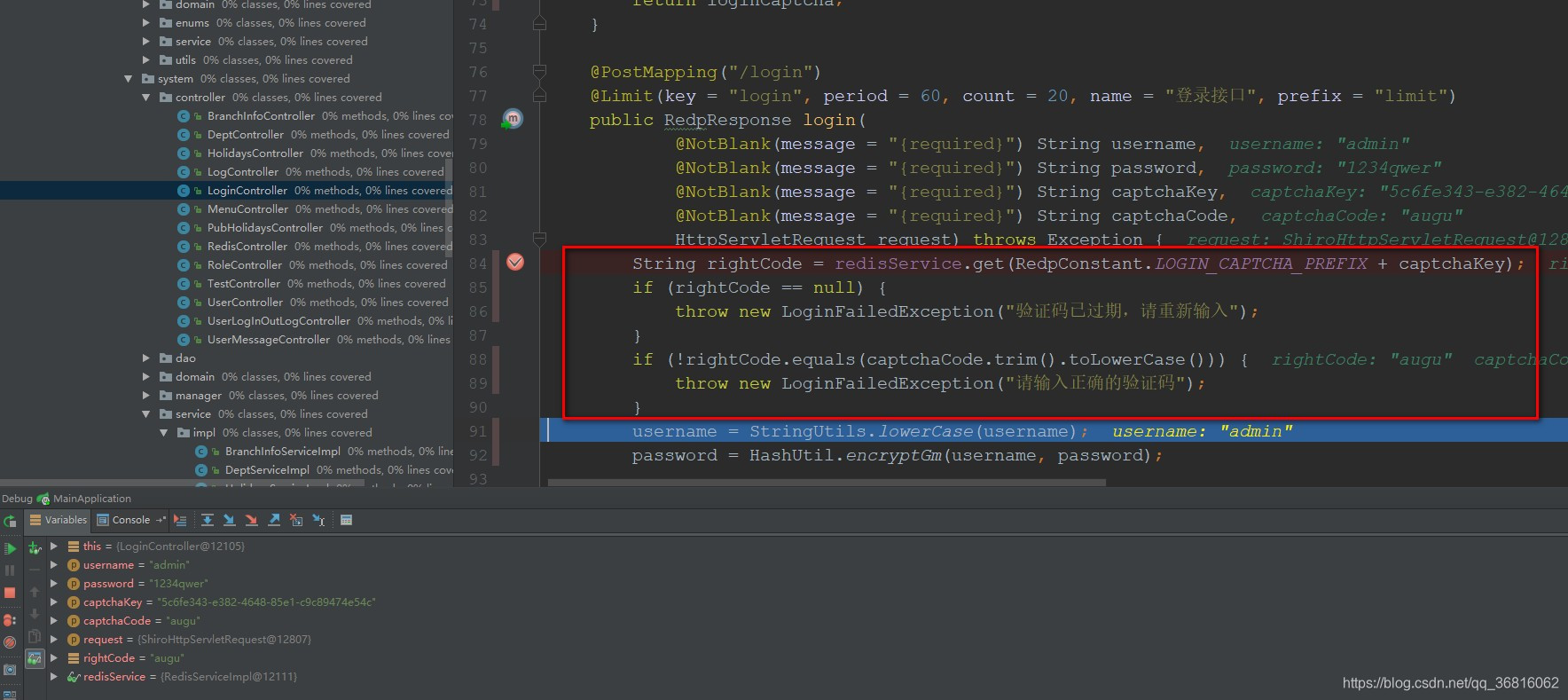Expand the password variable
The image size is (1568, 700).
[x=54, y=583]
